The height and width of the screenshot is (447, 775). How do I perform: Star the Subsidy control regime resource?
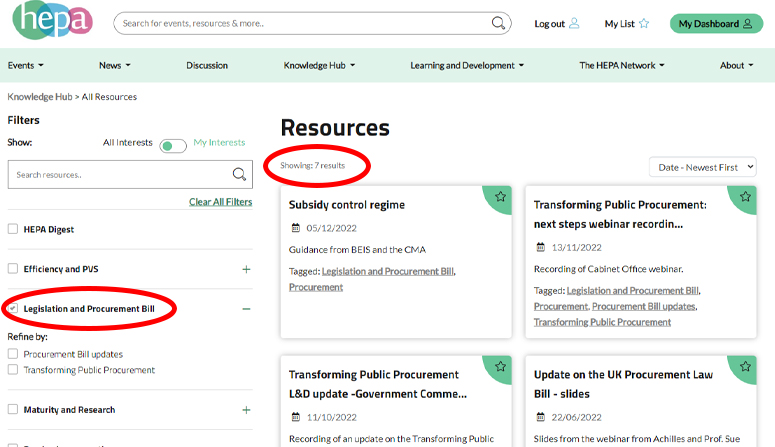pyautogui.click(x=500, y=197)
